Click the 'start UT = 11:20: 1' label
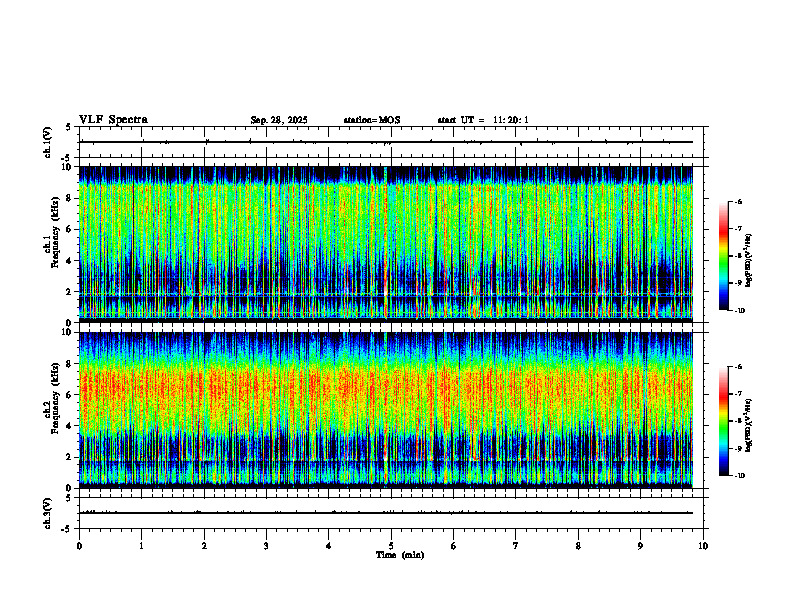Image resolution: width=792 pixels, height=612 pixels. (483, 120)
